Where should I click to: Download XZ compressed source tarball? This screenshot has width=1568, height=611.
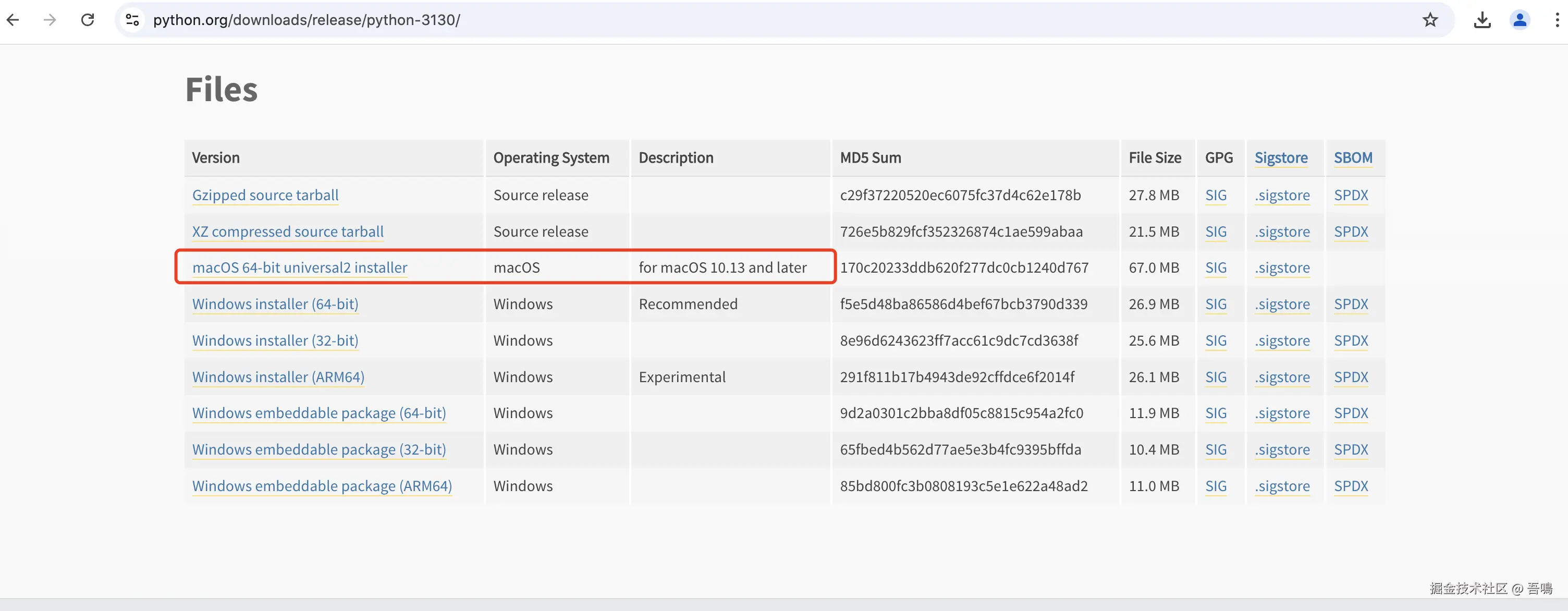[287, 232]
